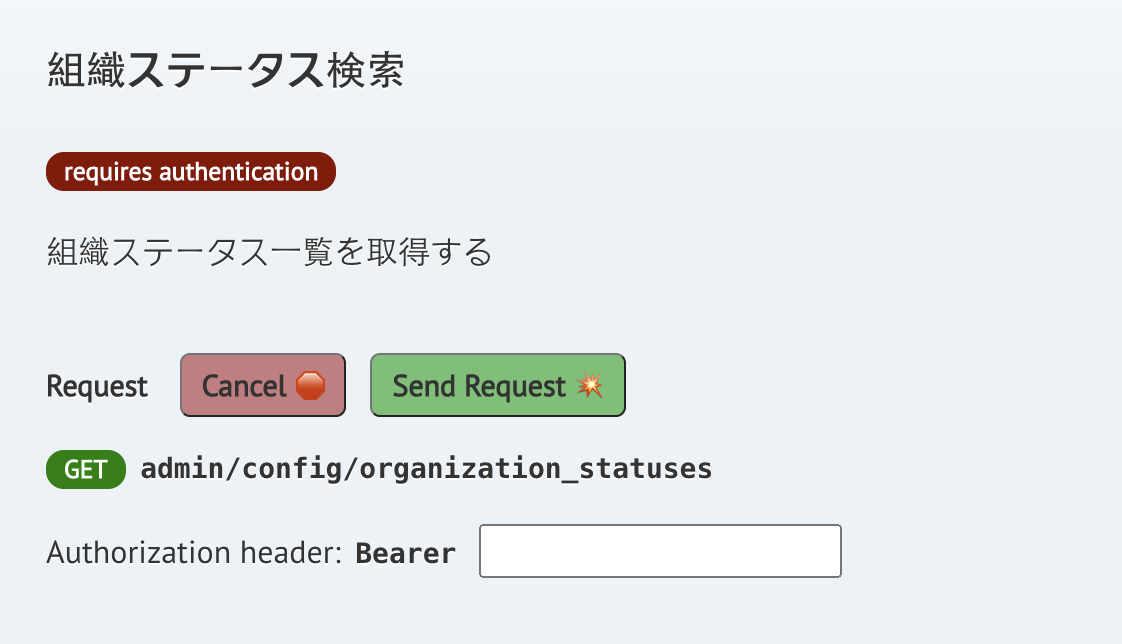Screen dimensions: 1122x644
Task: Click the red requires authentication badge
Action: pos(190,172)
